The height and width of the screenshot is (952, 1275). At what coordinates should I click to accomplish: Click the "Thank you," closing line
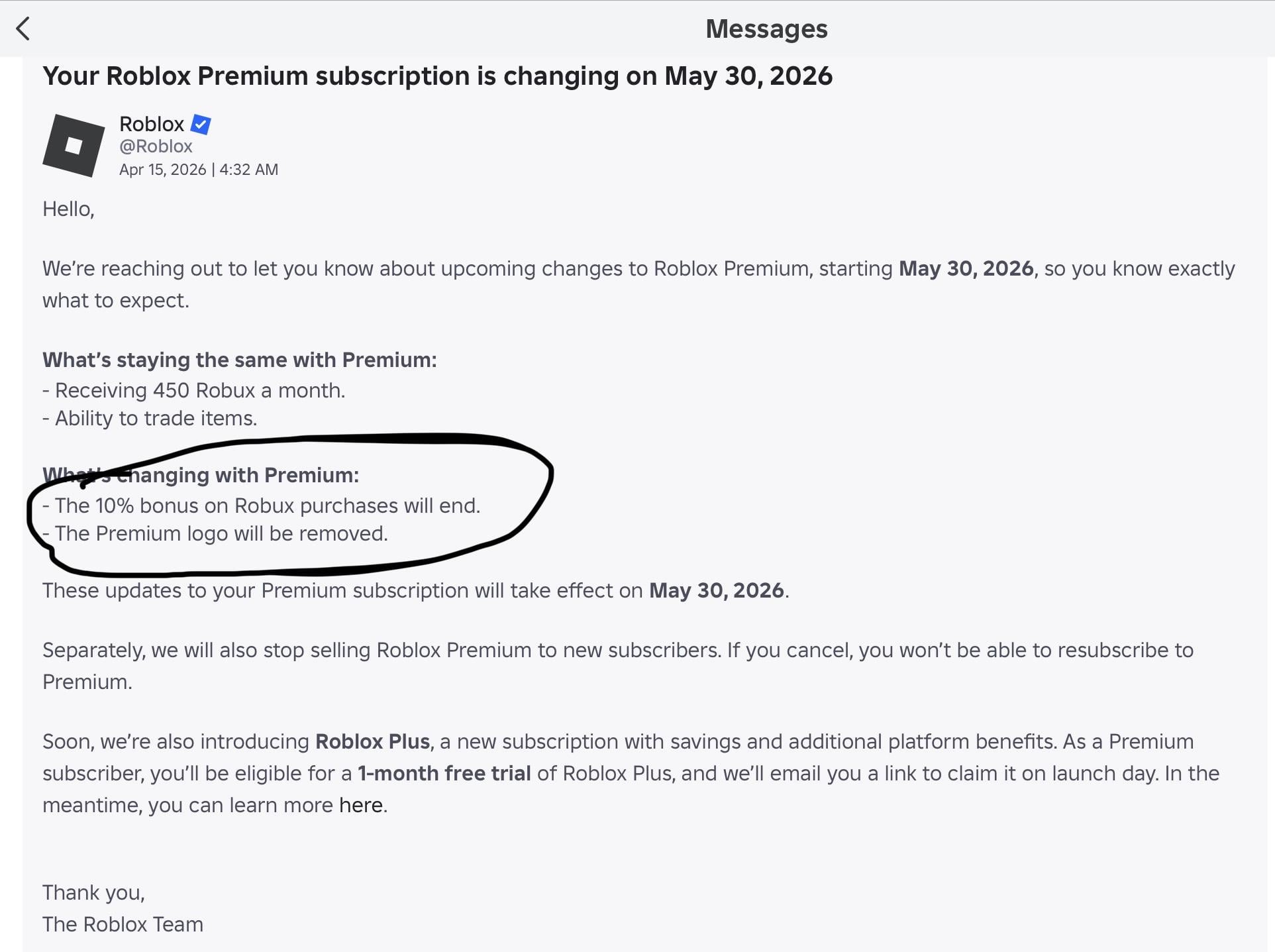coord(93,892)
